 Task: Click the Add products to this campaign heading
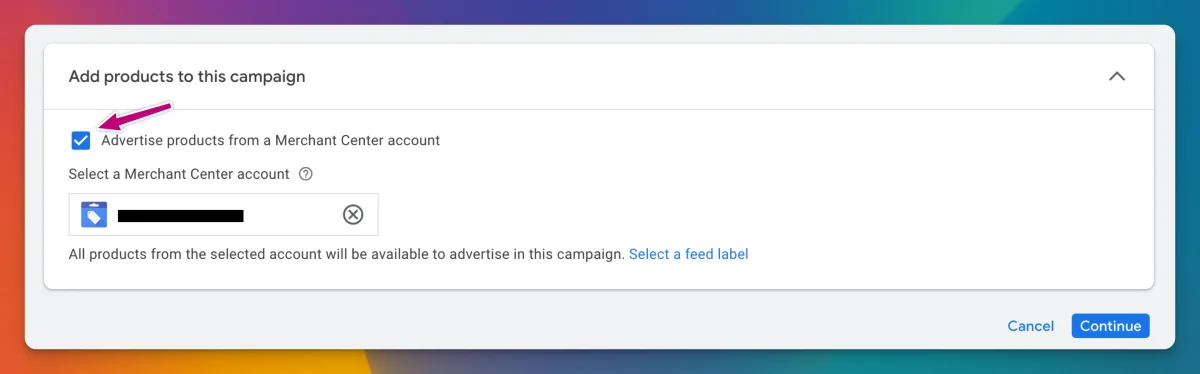click(187, 76)
